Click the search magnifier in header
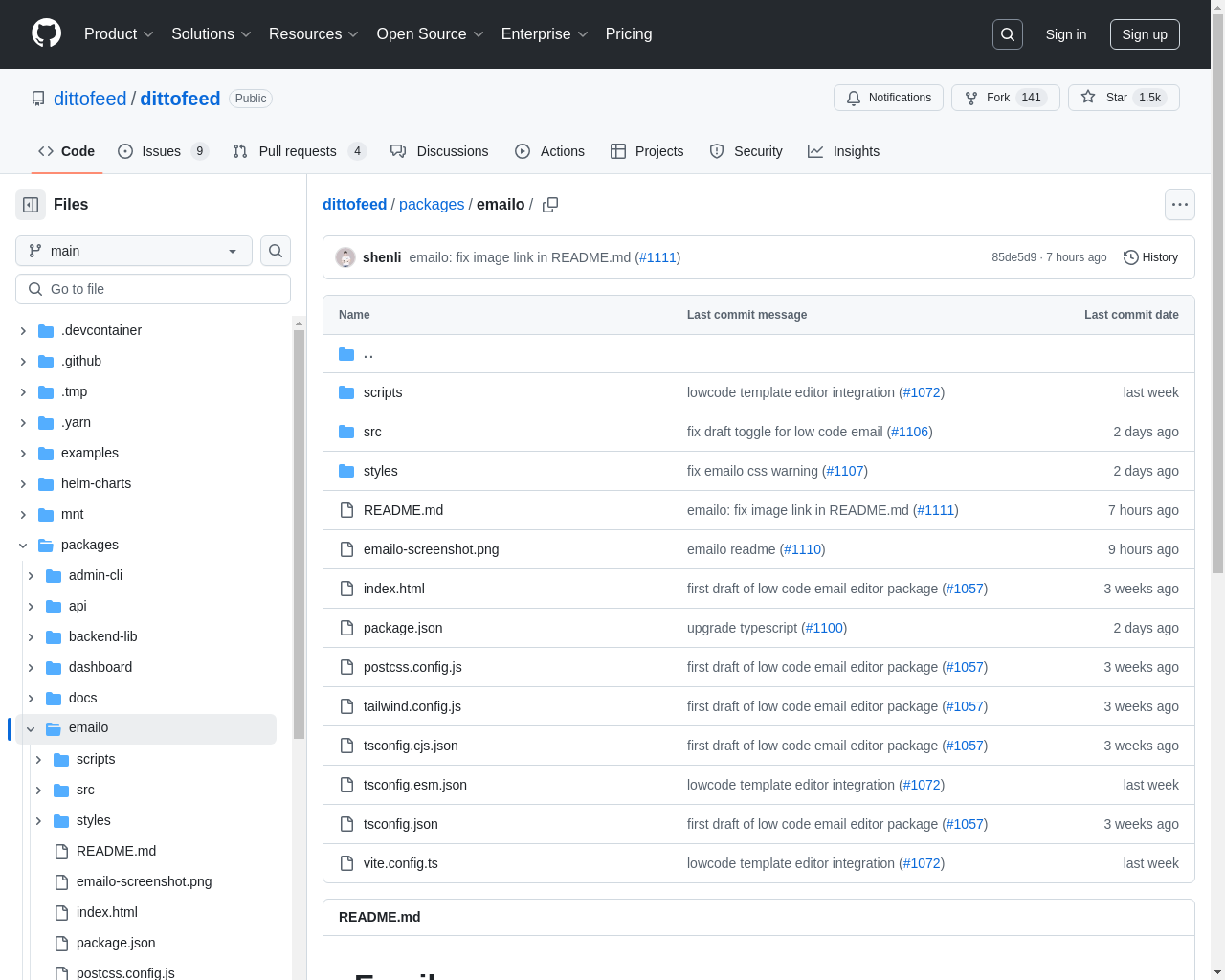Viewport: 1225px width, 980px height. [x=1008, y=34]
